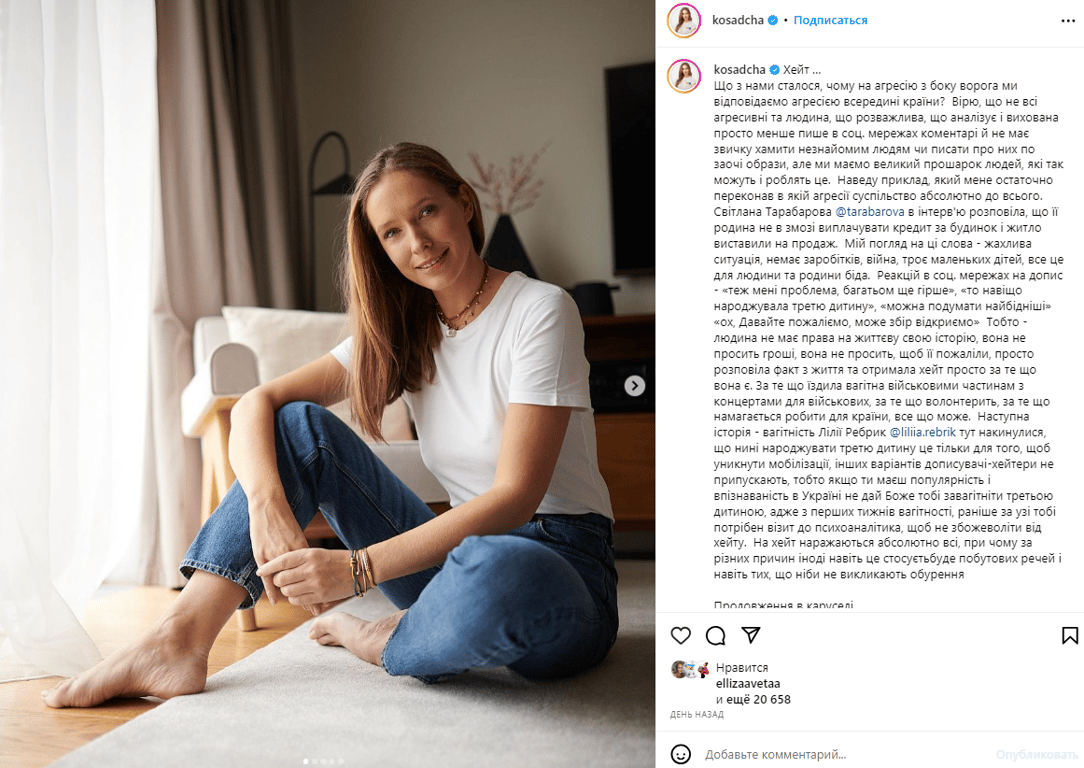
Task: Click the kosadcha username in the caption
Action: [739, 69]
